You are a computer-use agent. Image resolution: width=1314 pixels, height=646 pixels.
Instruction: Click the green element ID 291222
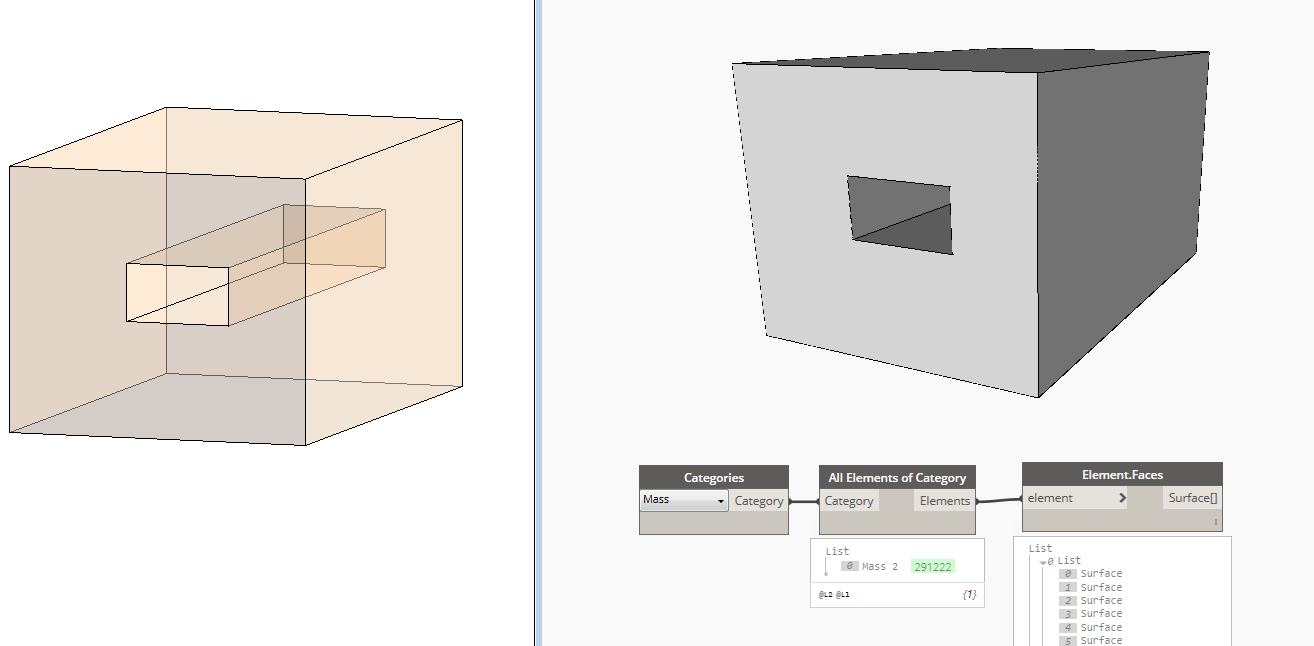click(933, 566)
